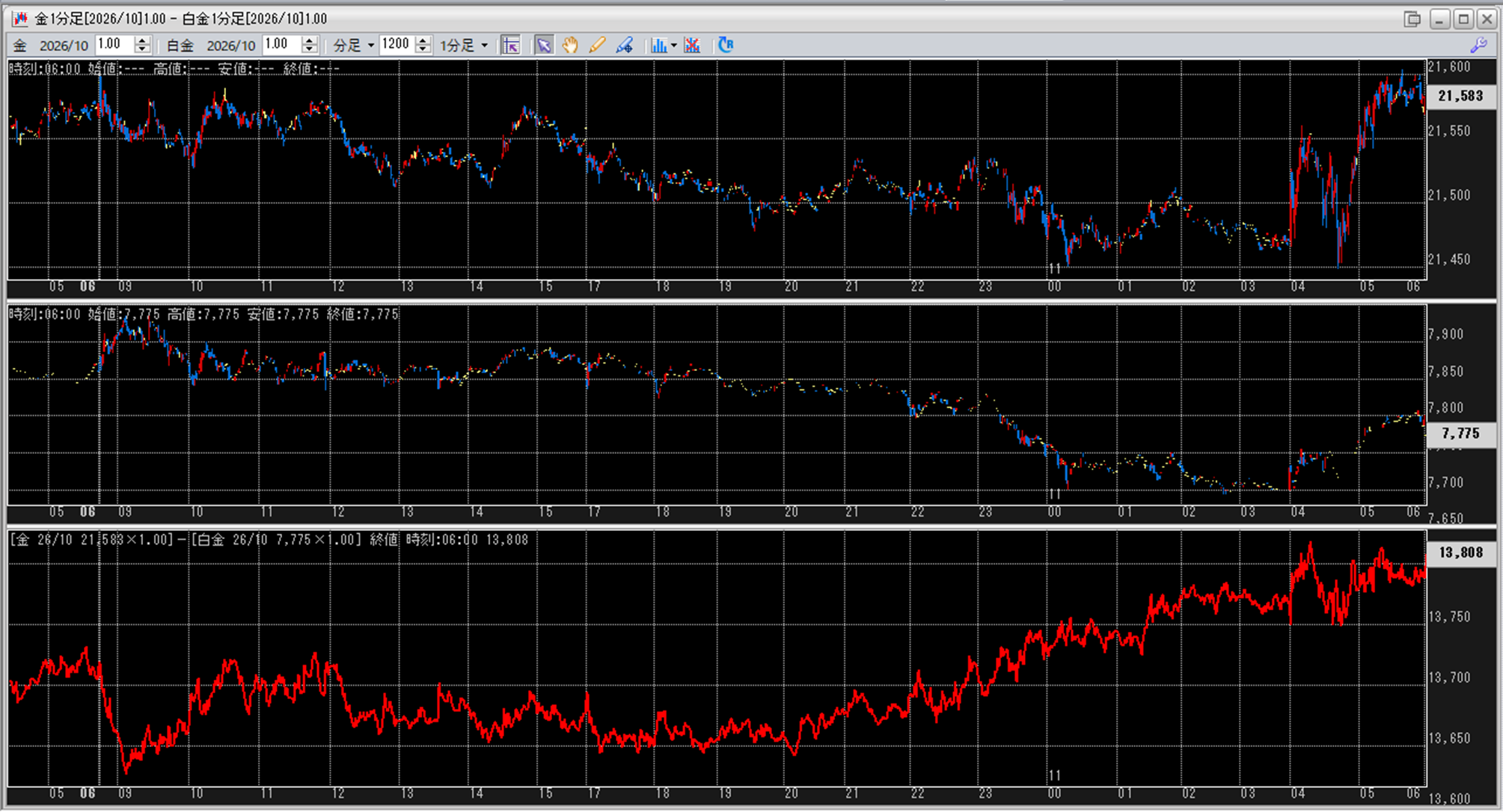This screenshot has height=812, width=1503.
Task: Click the gold multiplier 1.00 field
Action: point(114,45)
